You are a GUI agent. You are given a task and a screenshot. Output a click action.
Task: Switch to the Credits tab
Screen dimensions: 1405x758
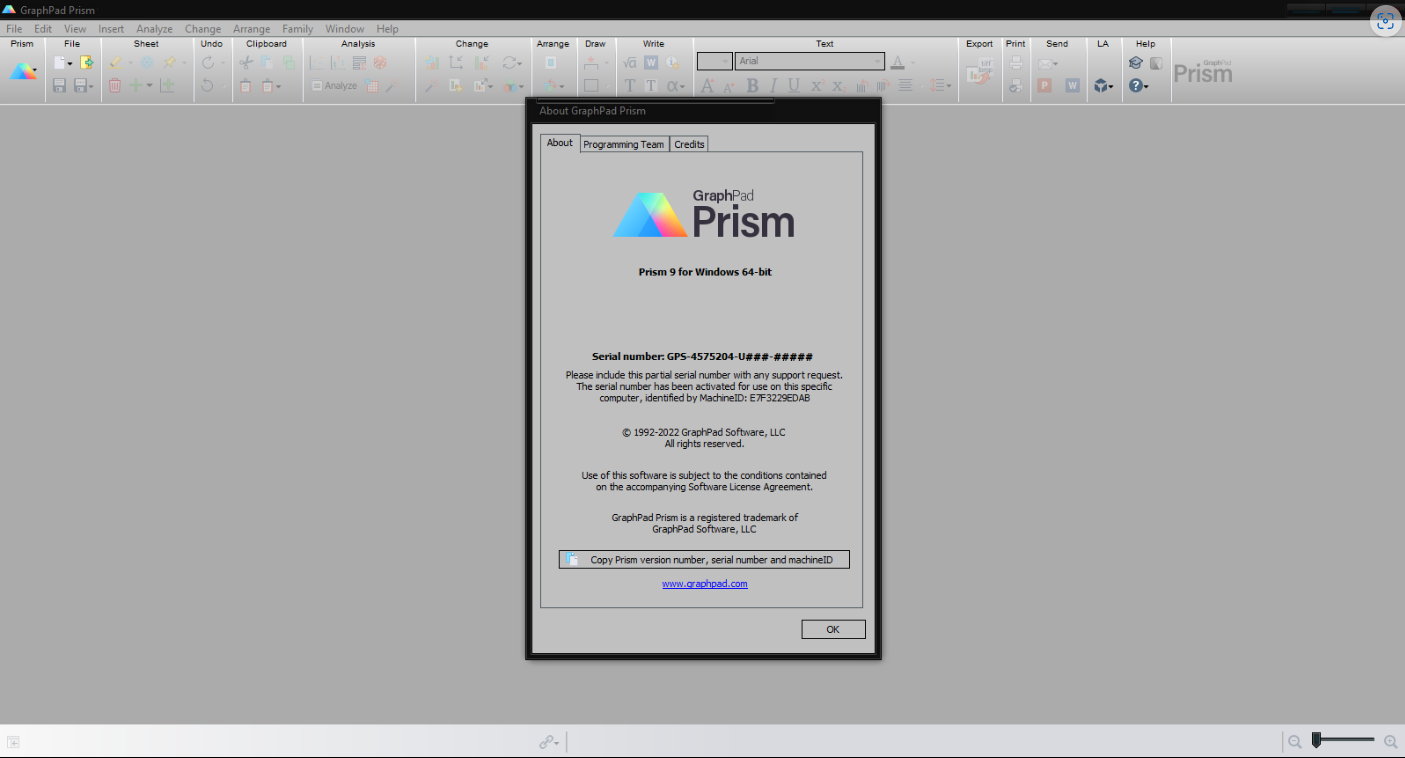point(689,144)
